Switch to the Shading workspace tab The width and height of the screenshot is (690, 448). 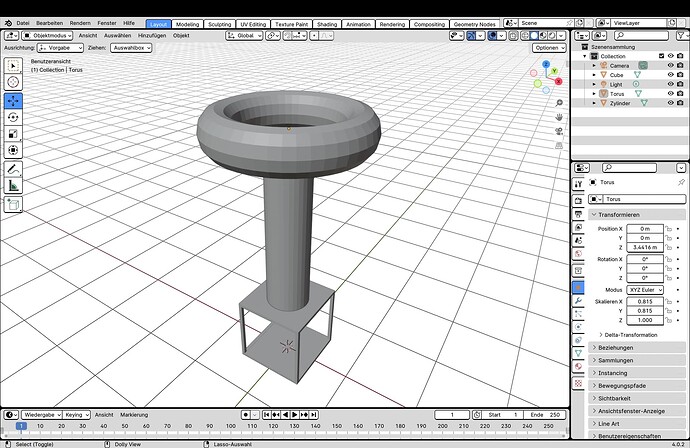click(x=327, y=24)
